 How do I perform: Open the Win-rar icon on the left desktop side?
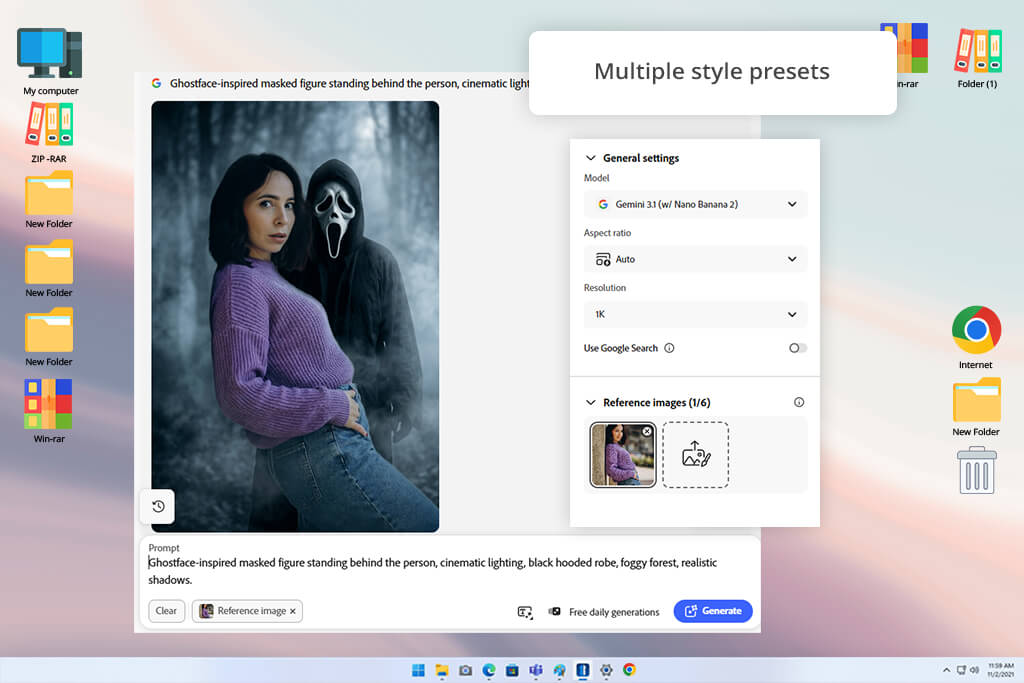tap(49, 411)
